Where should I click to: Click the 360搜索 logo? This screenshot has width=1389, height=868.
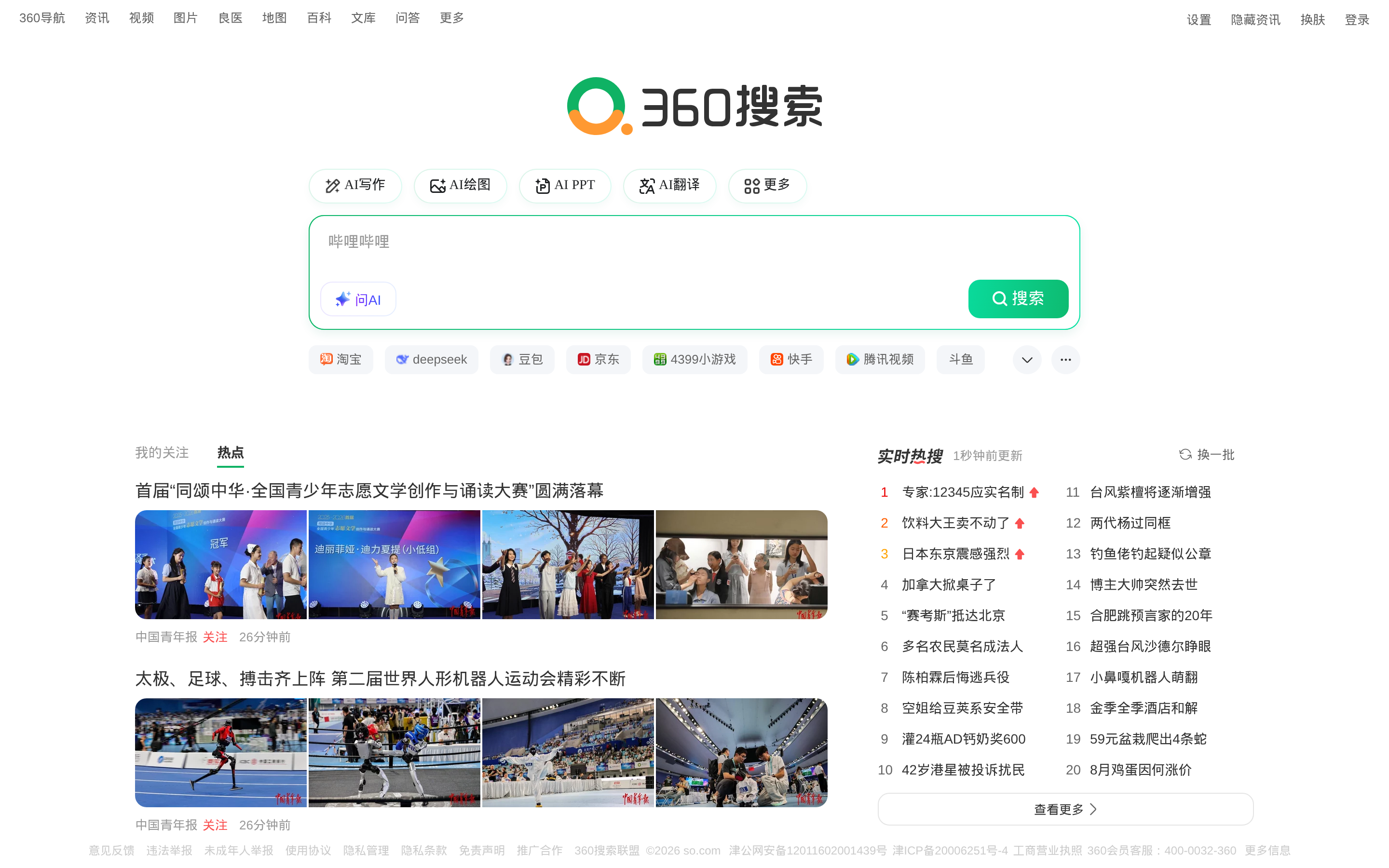[694, 107]
